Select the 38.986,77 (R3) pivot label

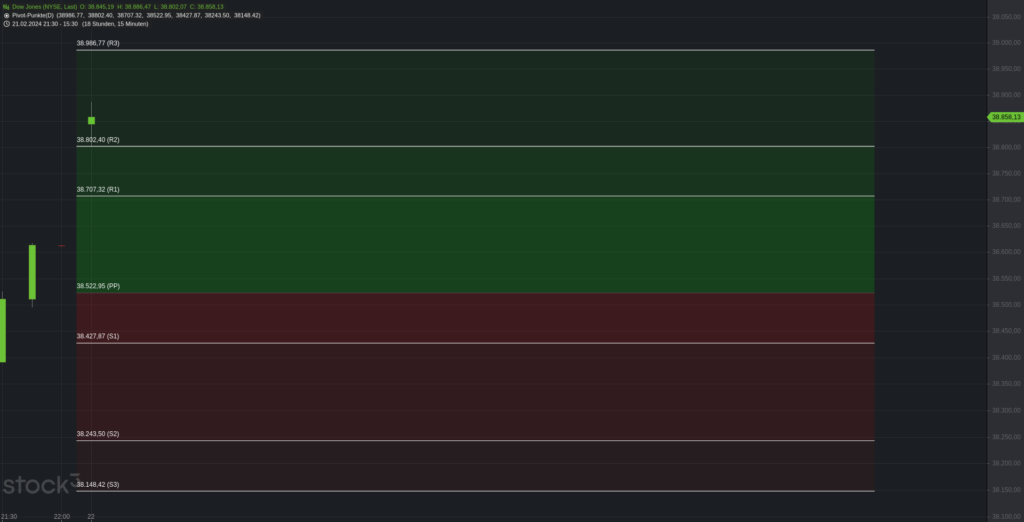coord(98,44)
